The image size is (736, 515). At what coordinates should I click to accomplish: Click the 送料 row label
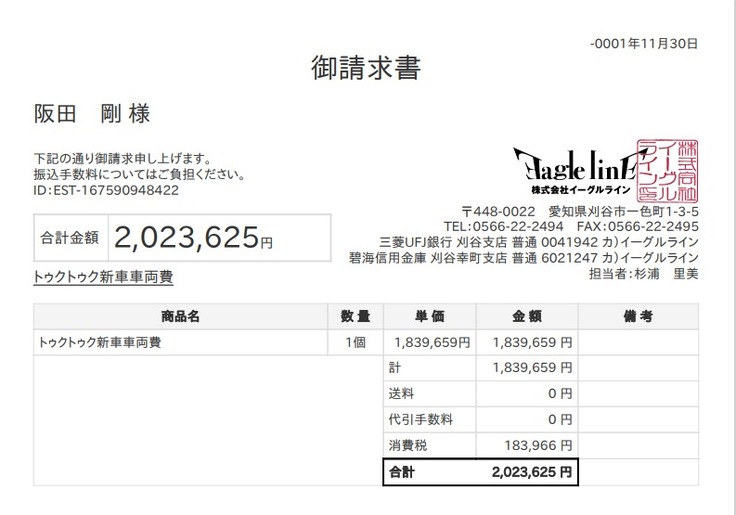click(401, 394)
